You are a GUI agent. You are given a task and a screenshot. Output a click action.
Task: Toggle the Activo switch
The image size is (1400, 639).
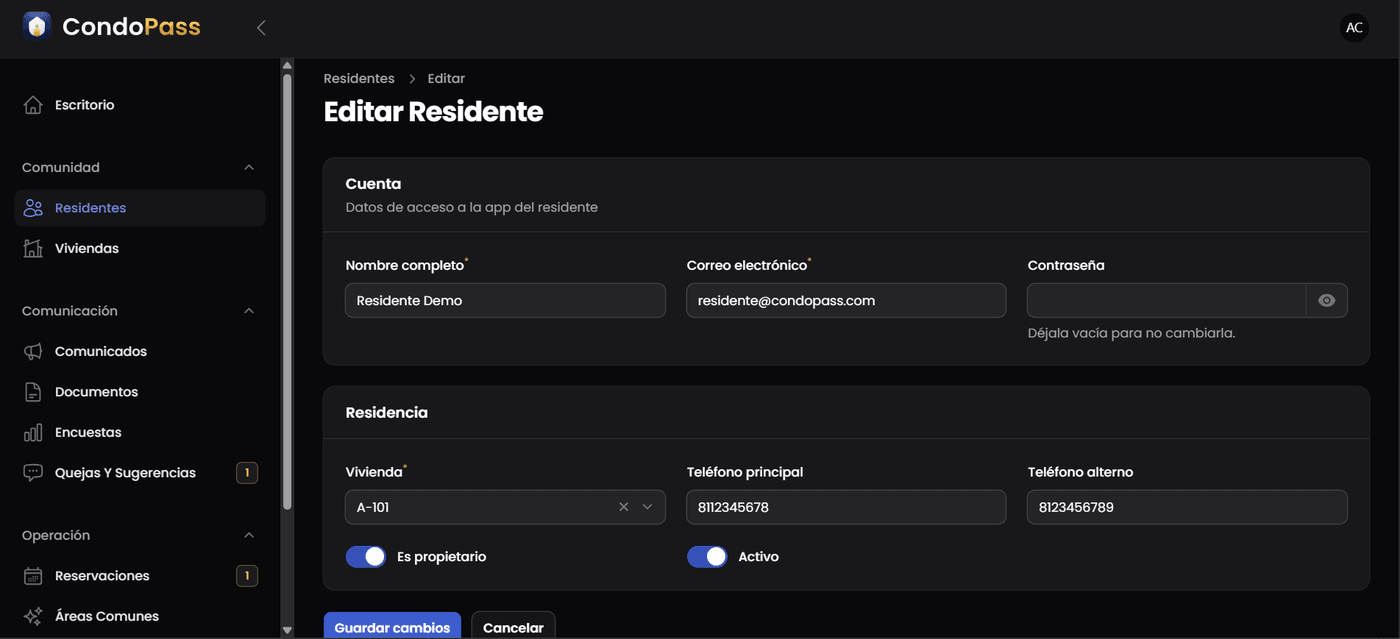coord(707,557)
